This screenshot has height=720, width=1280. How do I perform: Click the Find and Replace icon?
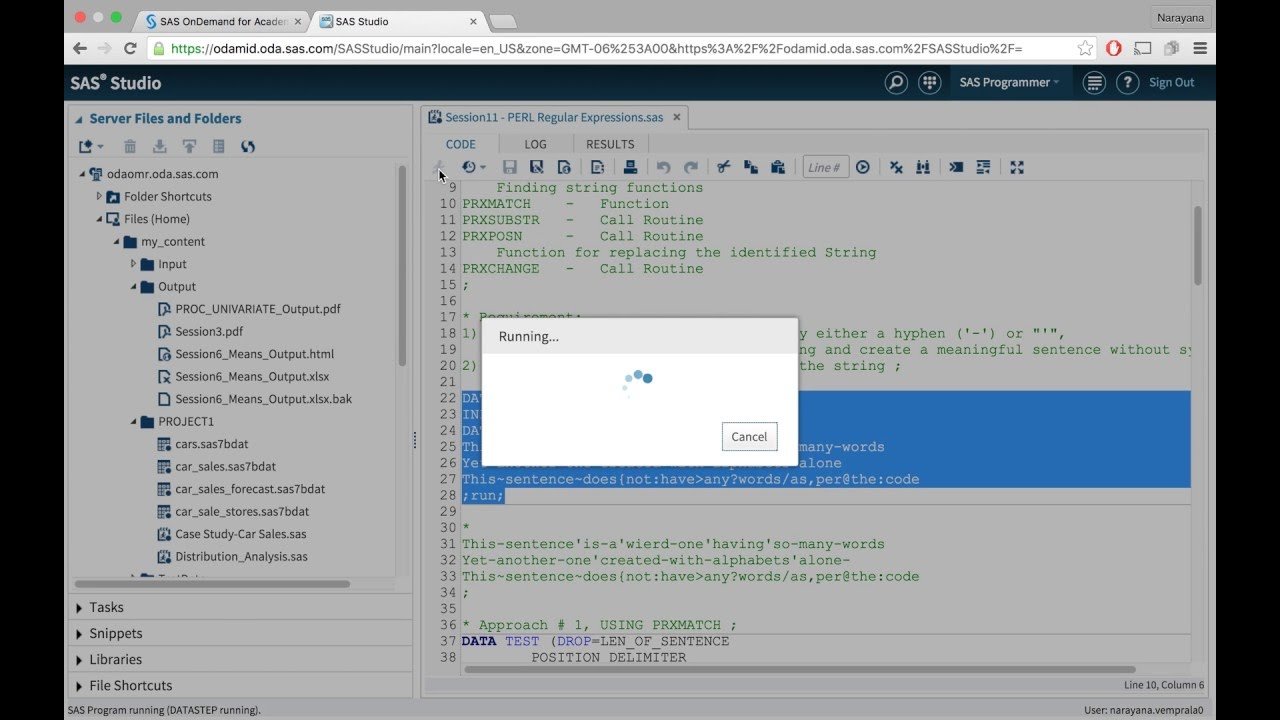coord(923,167)
